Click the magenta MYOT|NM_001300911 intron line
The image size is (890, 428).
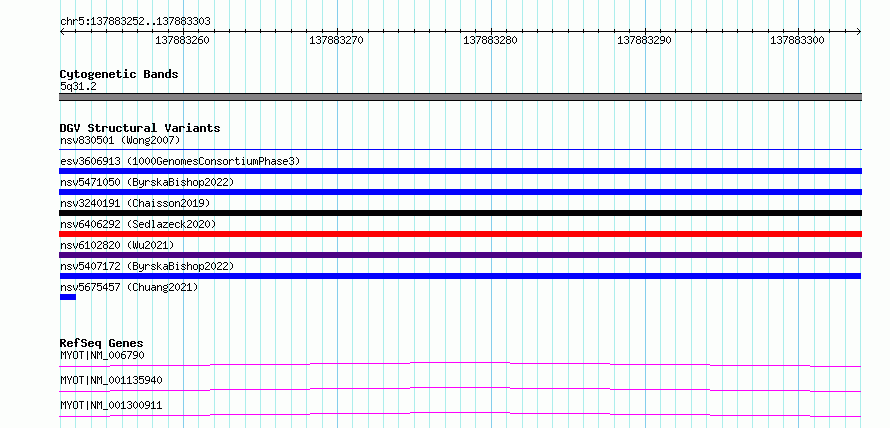click(x=461, y=414)
